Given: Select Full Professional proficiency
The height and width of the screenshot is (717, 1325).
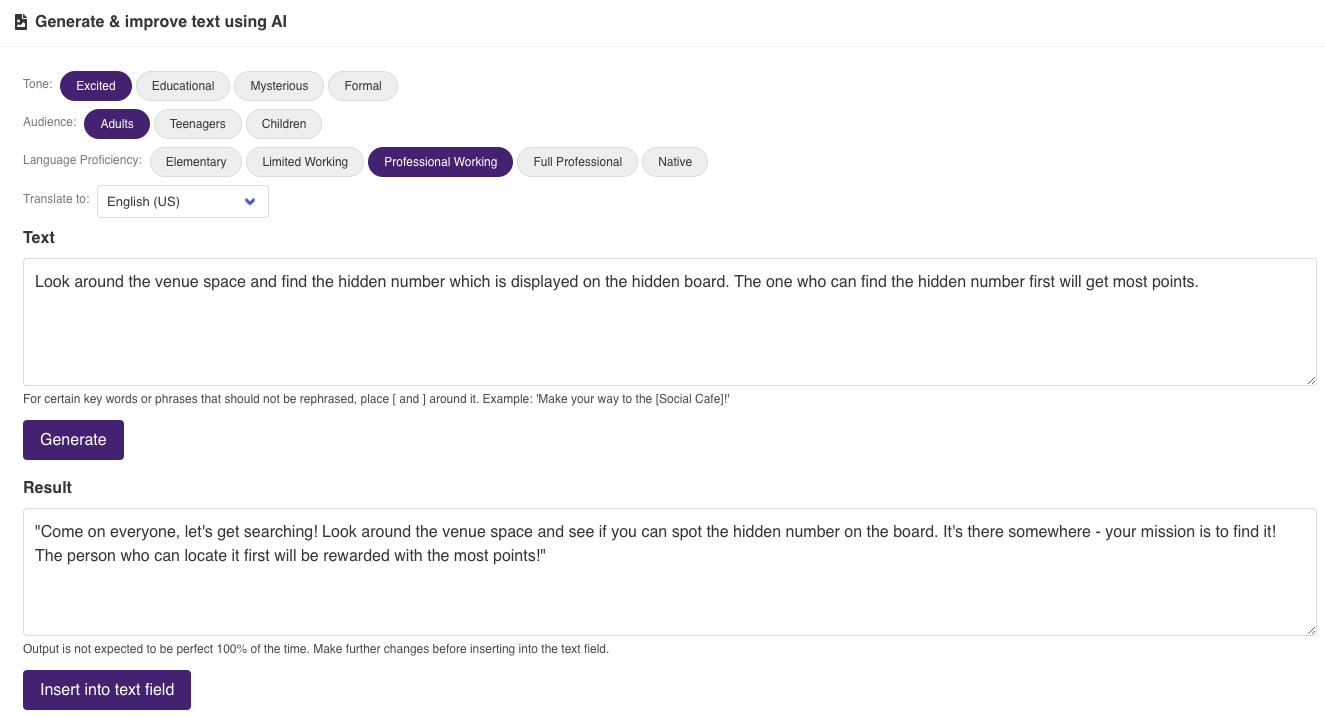Looking at the screenshot, I should coord(578,162).
